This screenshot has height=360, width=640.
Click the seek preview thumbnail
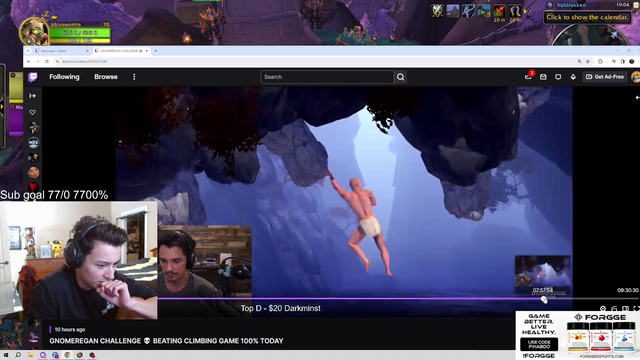tap(542, 271)
